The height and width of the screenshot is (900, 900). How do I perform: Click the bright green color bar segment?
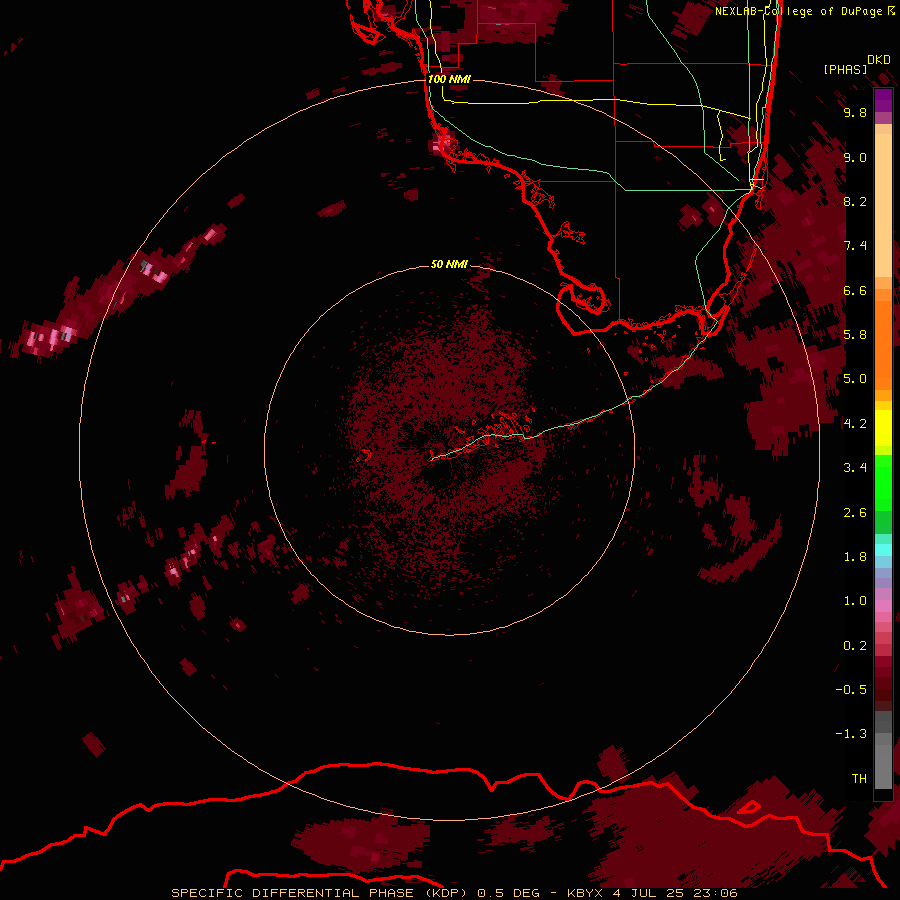(x=883, y=483)
